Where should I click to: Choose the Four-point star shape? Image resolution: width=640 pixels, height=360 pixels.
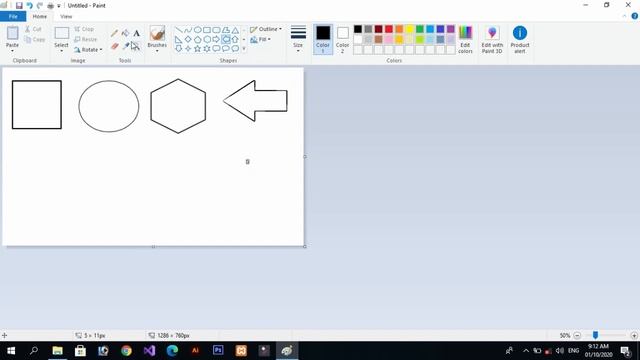pyautogui.click(x=188, y=49)
